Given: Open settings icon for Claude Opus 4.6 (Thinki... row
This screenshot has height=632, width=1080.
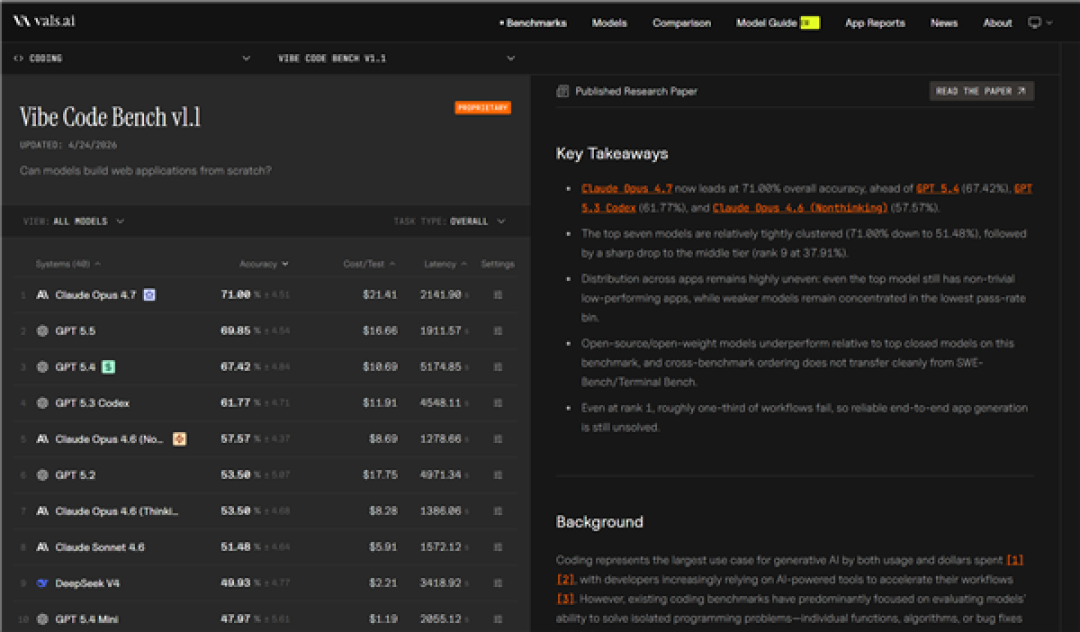Looking at the screenshot, I should pyautogui.click(x=498, y=511).
